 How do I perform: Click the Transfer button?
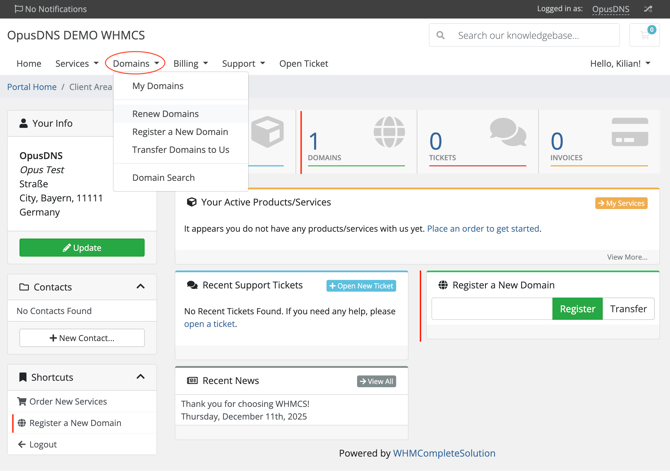click(628, 309)
